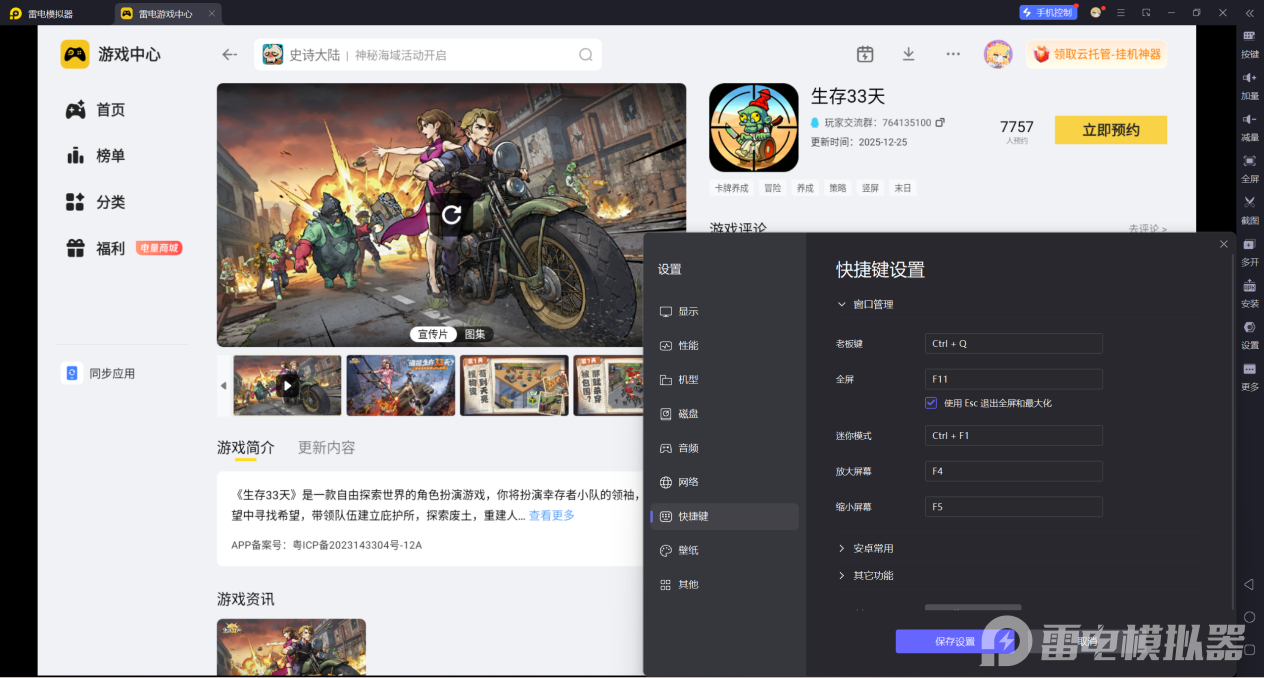Select the 图集 gallery toggle
This screenshot has width=1264, height=678.
pos(475,334)
